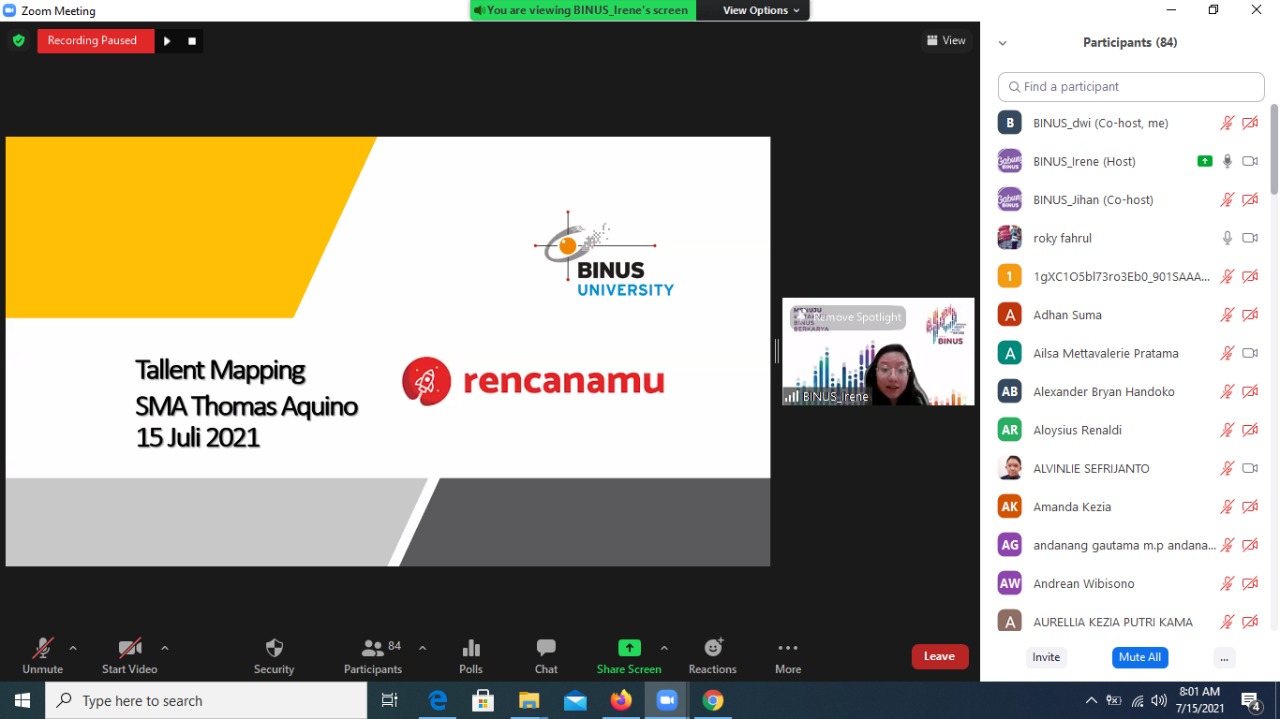The width and height of the screenshot is (1280, 719).
Task: Open Firefox from the taskbar
Action: (x=621, y=700)
